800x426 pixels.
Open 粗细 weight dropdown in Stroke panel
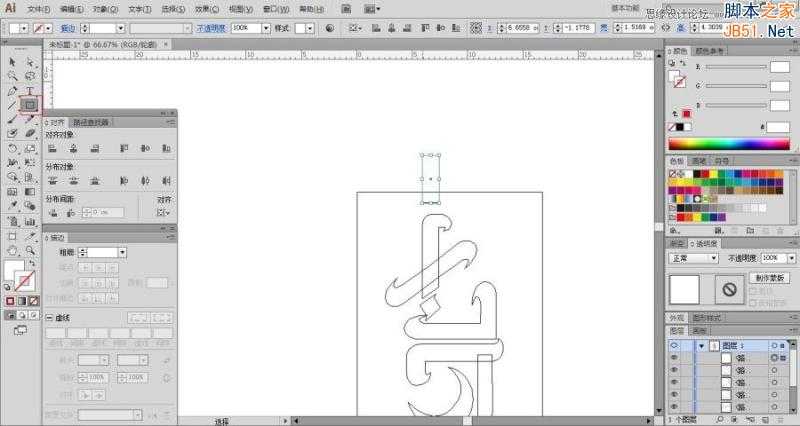(122, 253)
